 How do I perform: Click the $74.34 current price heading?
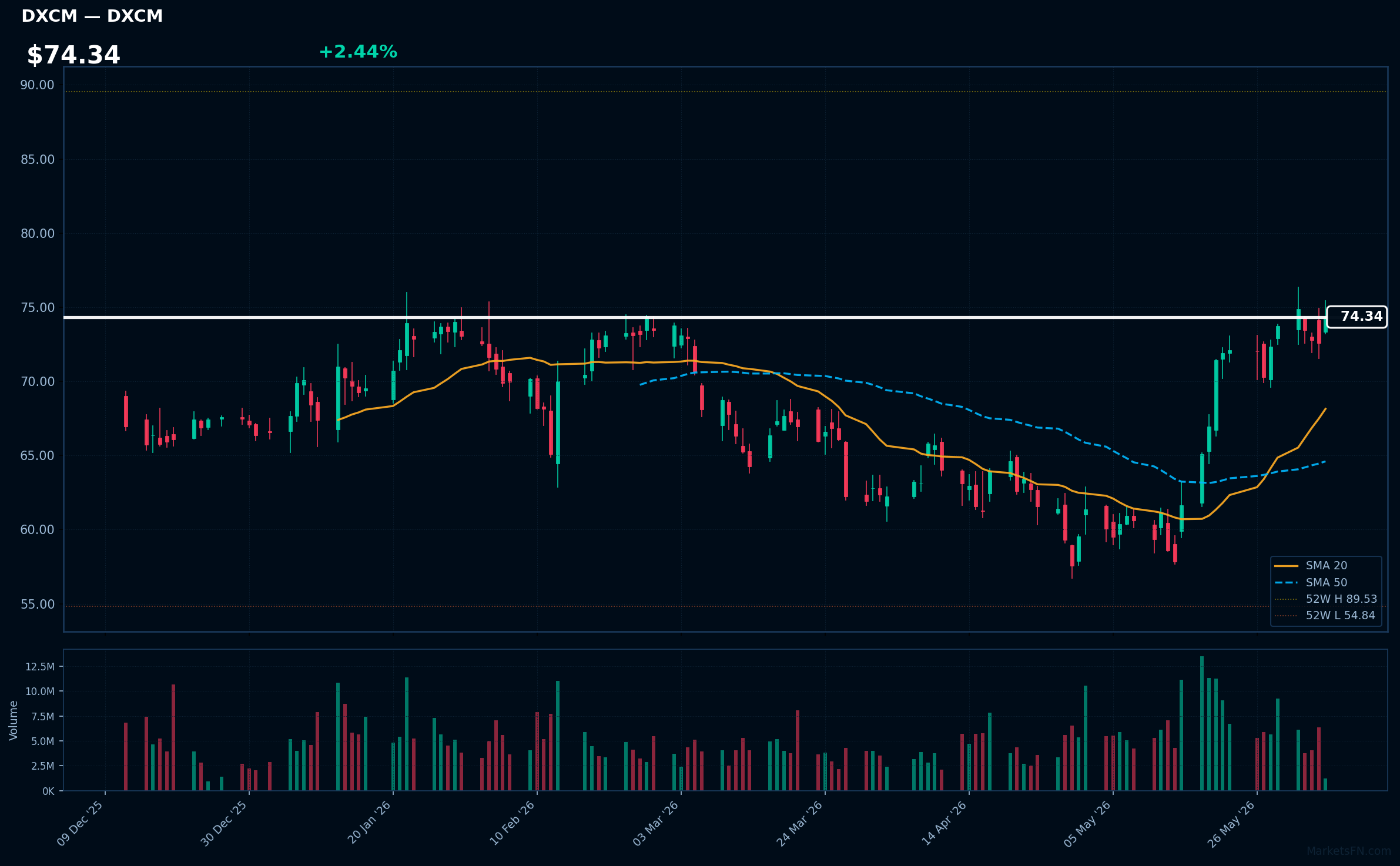(73, 55)
